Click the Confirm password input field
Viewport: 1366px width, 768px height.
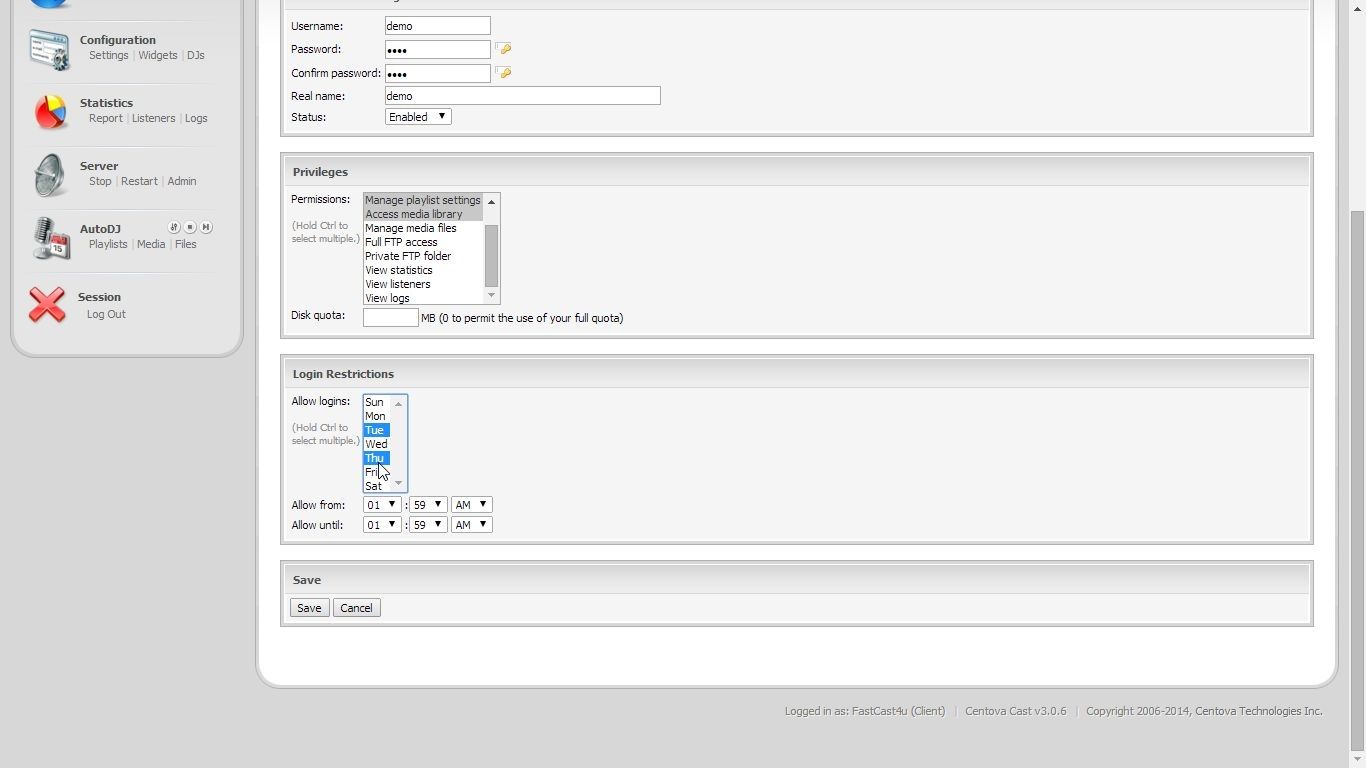(438, 73)
